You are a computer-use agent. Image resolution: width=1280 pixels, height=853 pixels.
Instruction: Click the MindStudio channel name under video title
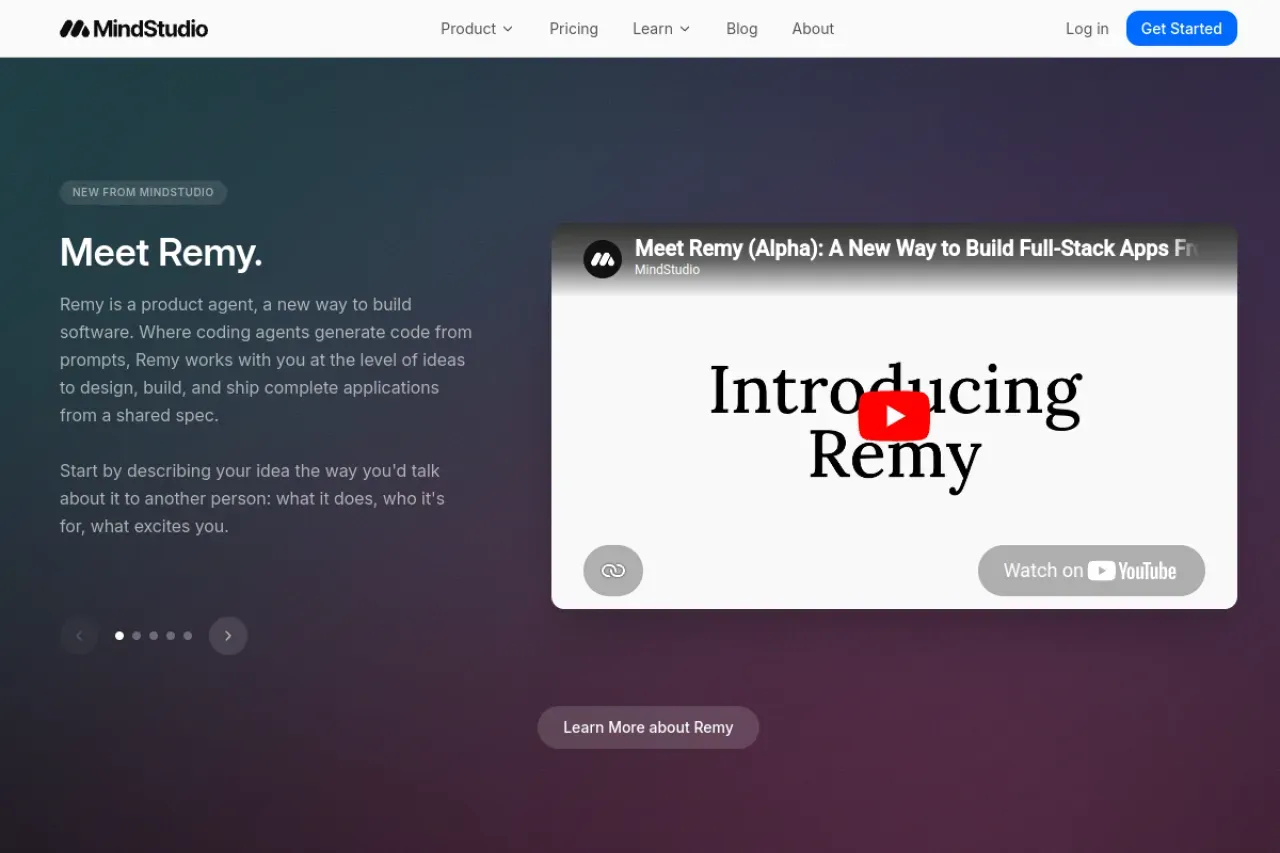pyautogui.click(x=667, y=270)
